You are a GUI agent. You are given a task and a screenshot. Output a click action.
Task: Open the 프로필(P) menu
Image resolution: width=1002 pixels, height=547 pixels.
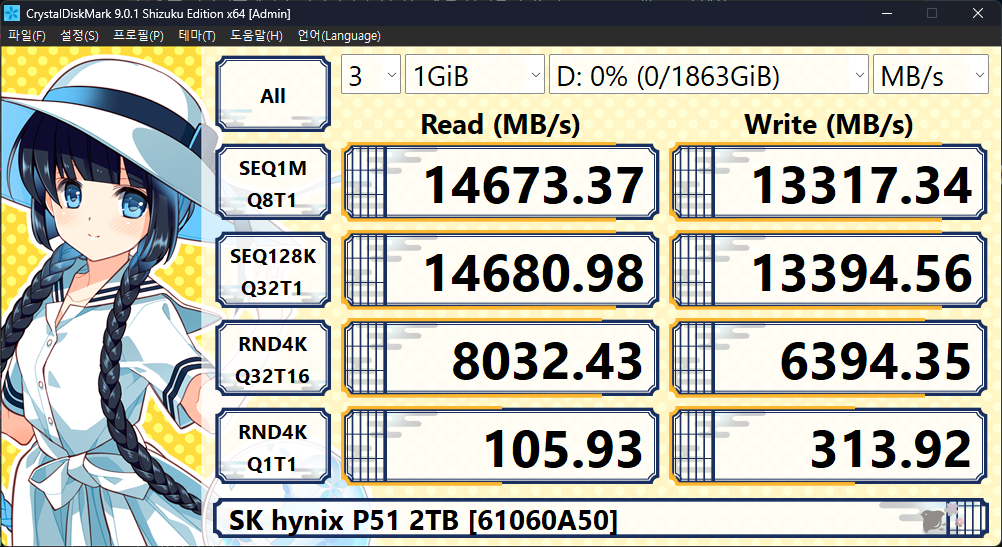click(x=138, y=36)
